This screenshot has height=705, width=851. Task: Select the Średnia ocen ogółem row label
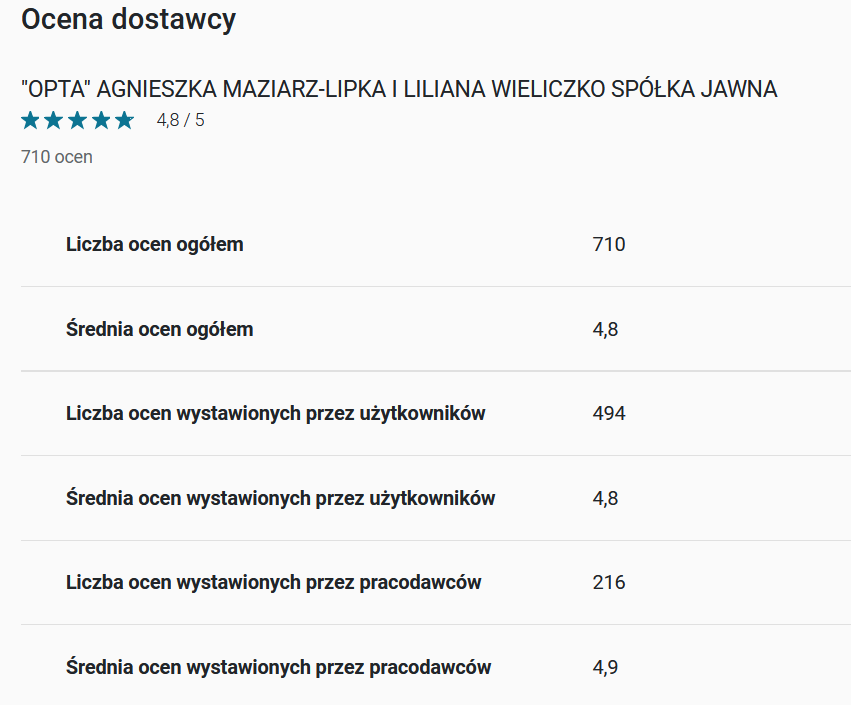tap(160, 329)
